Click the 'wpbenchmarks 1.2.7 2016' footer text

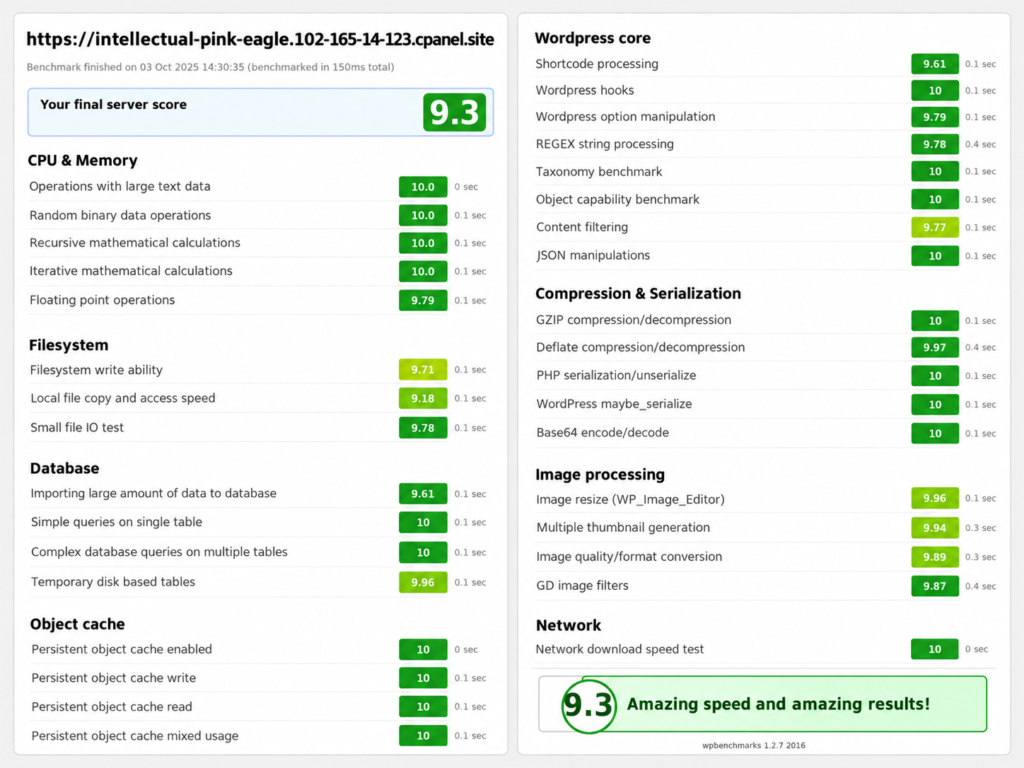click(754, 745)
